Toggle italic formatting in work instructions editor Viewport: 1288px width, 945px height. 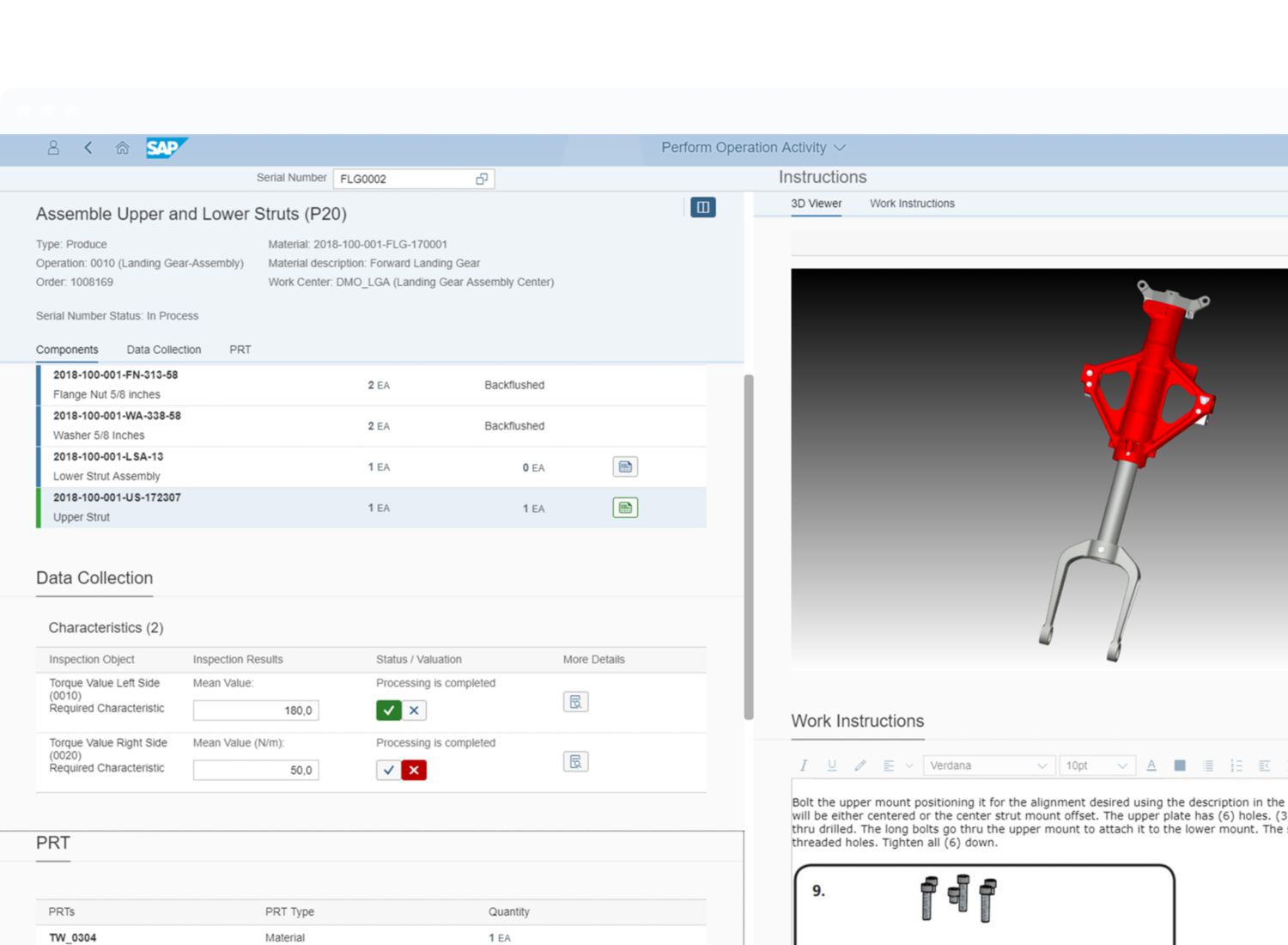[x=804, y=765]
